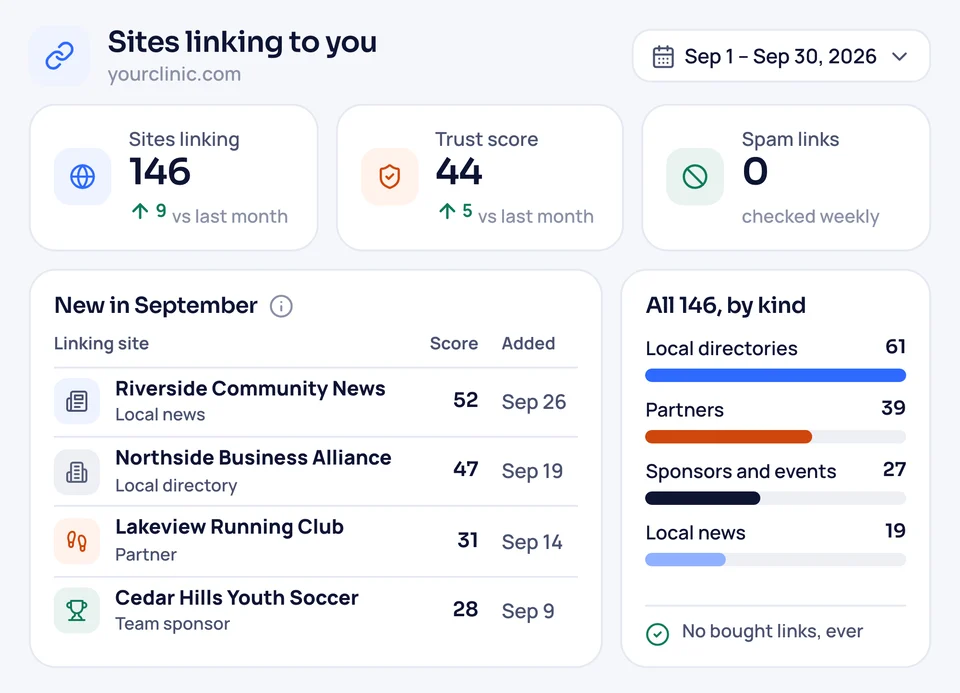Screen dimensions: 960x693
Task: Click the Sponsors and events label
Action: tap(741, 471)
